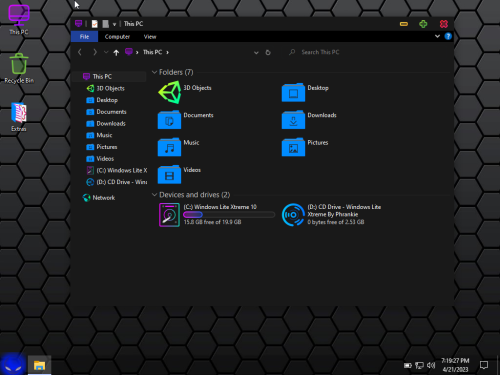Viewport: 500px width, 375px height.
Task: Open the Videos folder in main pane
Action: pyautogui.click(x=169, y=174)
